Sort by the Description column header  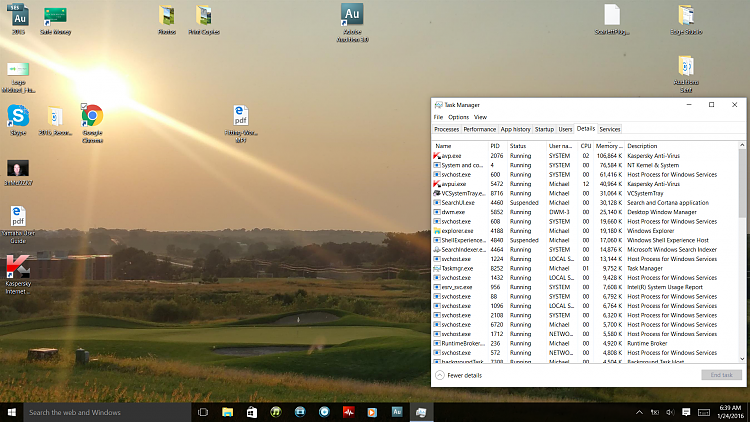681,146
